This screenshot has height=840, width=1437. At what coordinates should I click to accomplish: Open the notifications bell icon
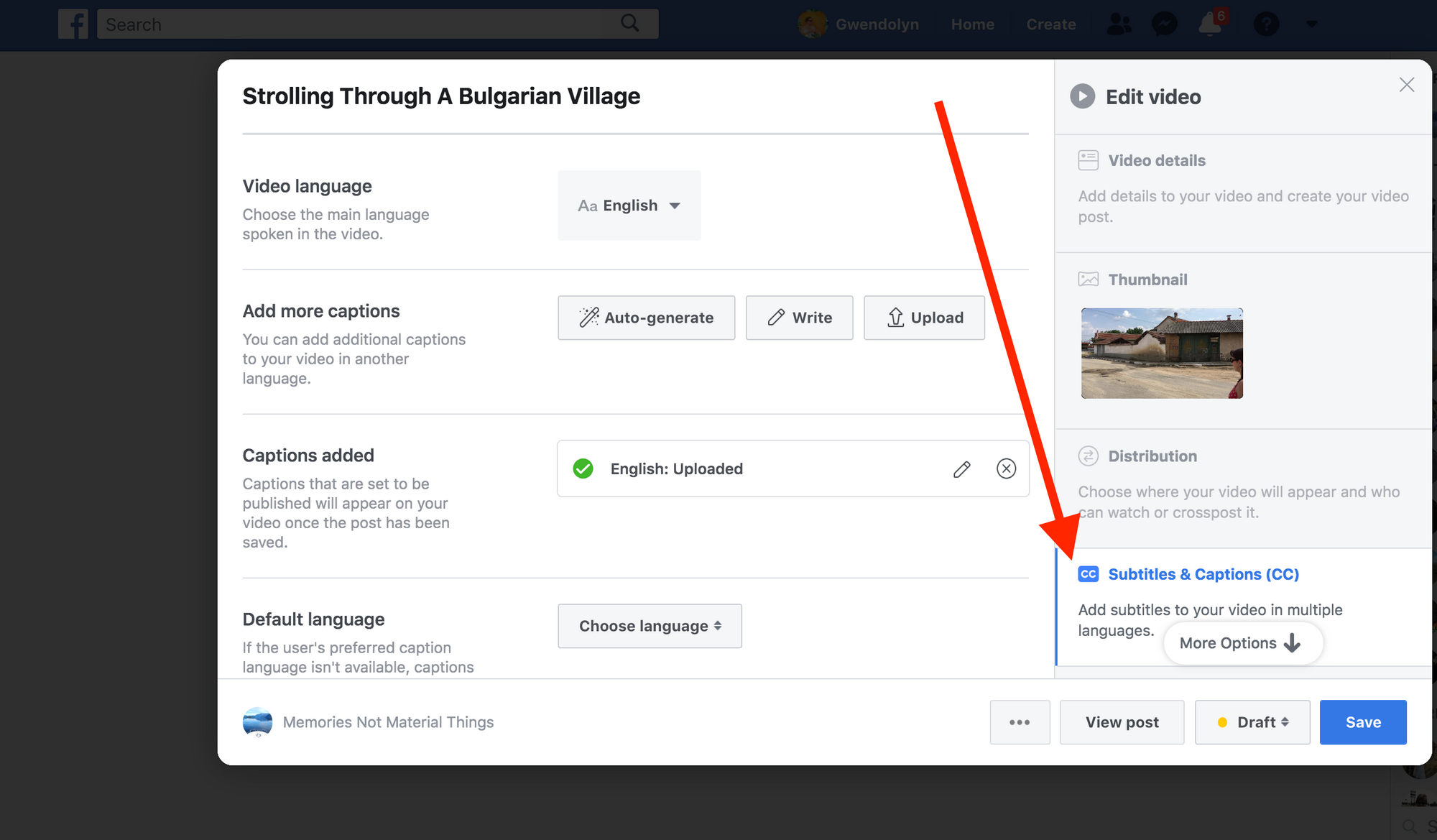pos(1210,24)
